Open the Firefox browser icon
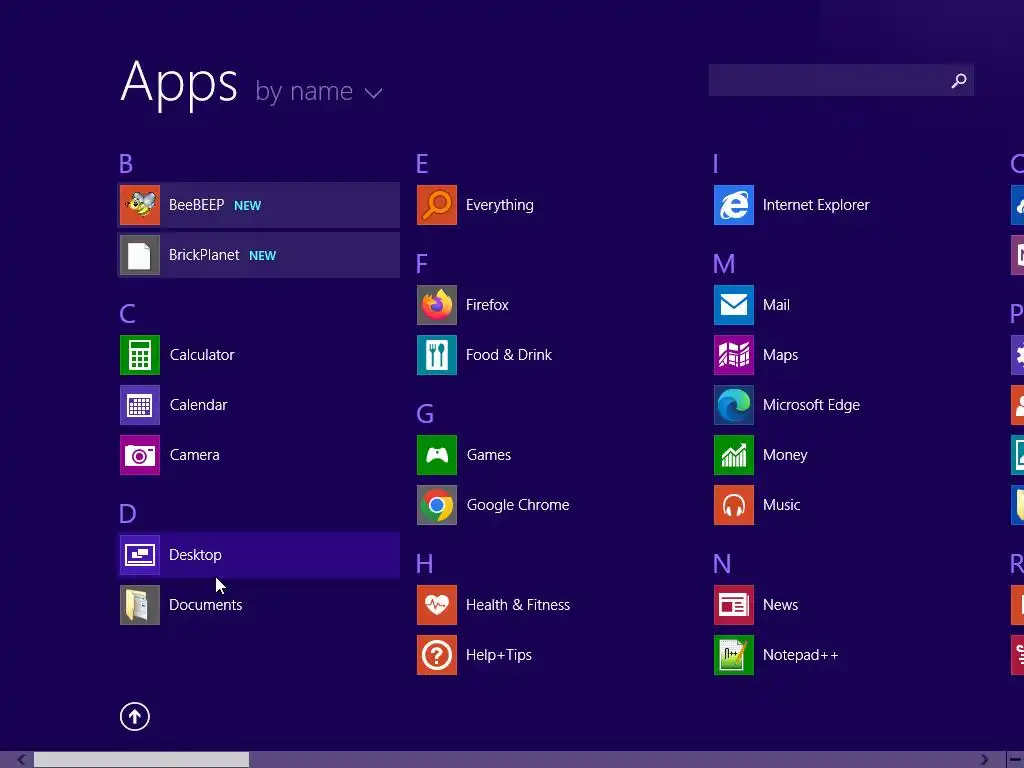Image resolution: width=1024 pixels, height=768 pixels. point(437,305)
